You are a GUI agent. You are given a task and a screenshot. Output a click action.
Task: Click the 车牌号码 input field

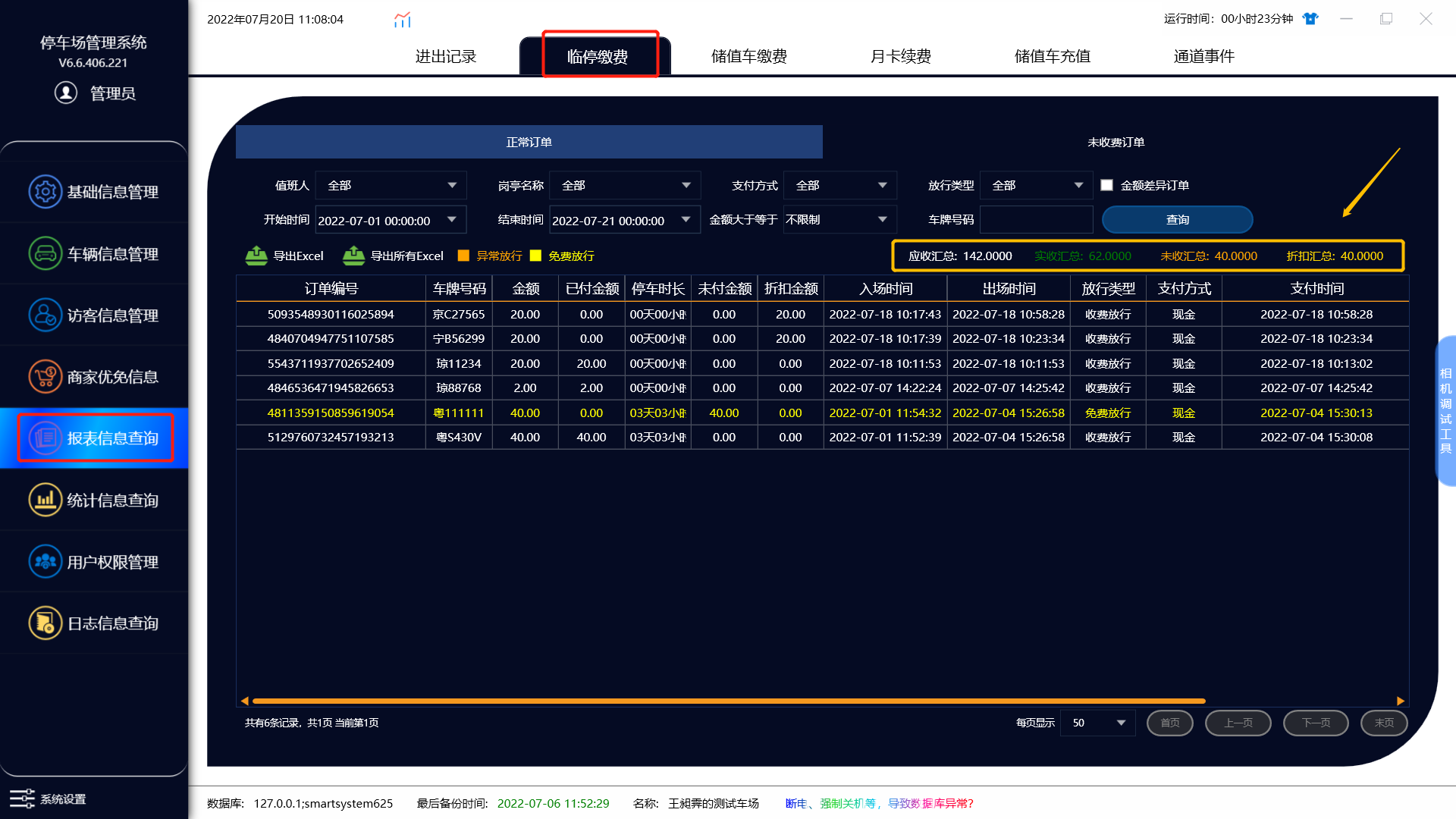pos(1036,219)
